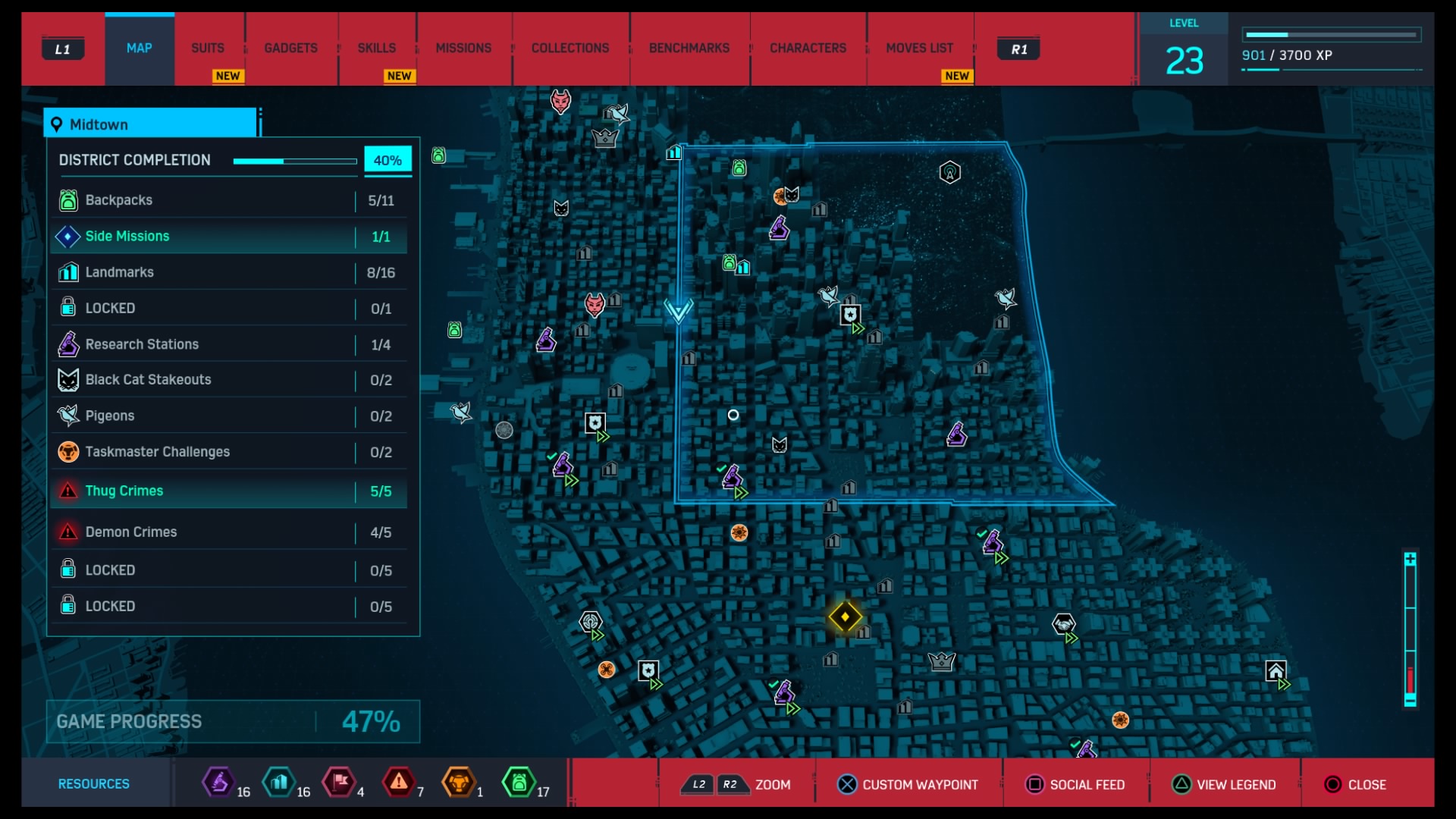This screenshot has height=819, width=1456.
Task: Select the Thug Crimes row
Action: (x=230, y=491)
